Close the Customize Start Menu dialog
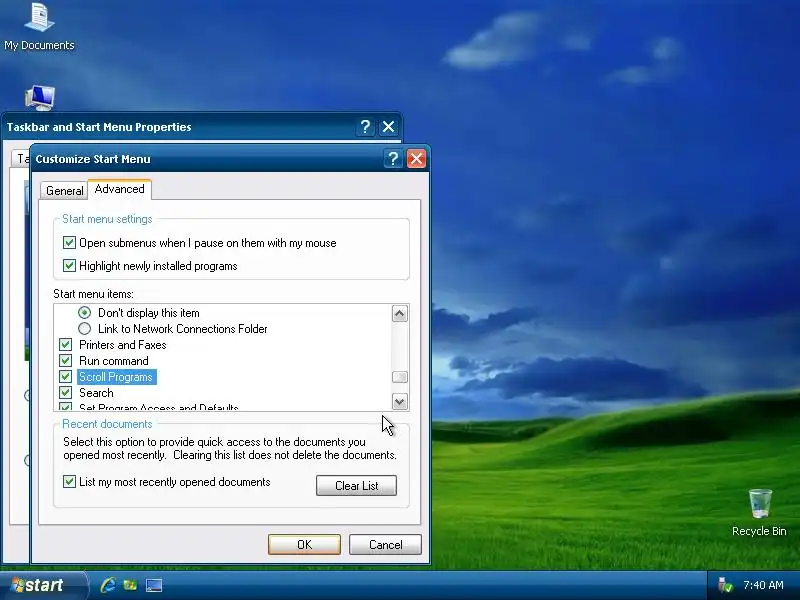 pyautogui.click(x=416, y=159)
